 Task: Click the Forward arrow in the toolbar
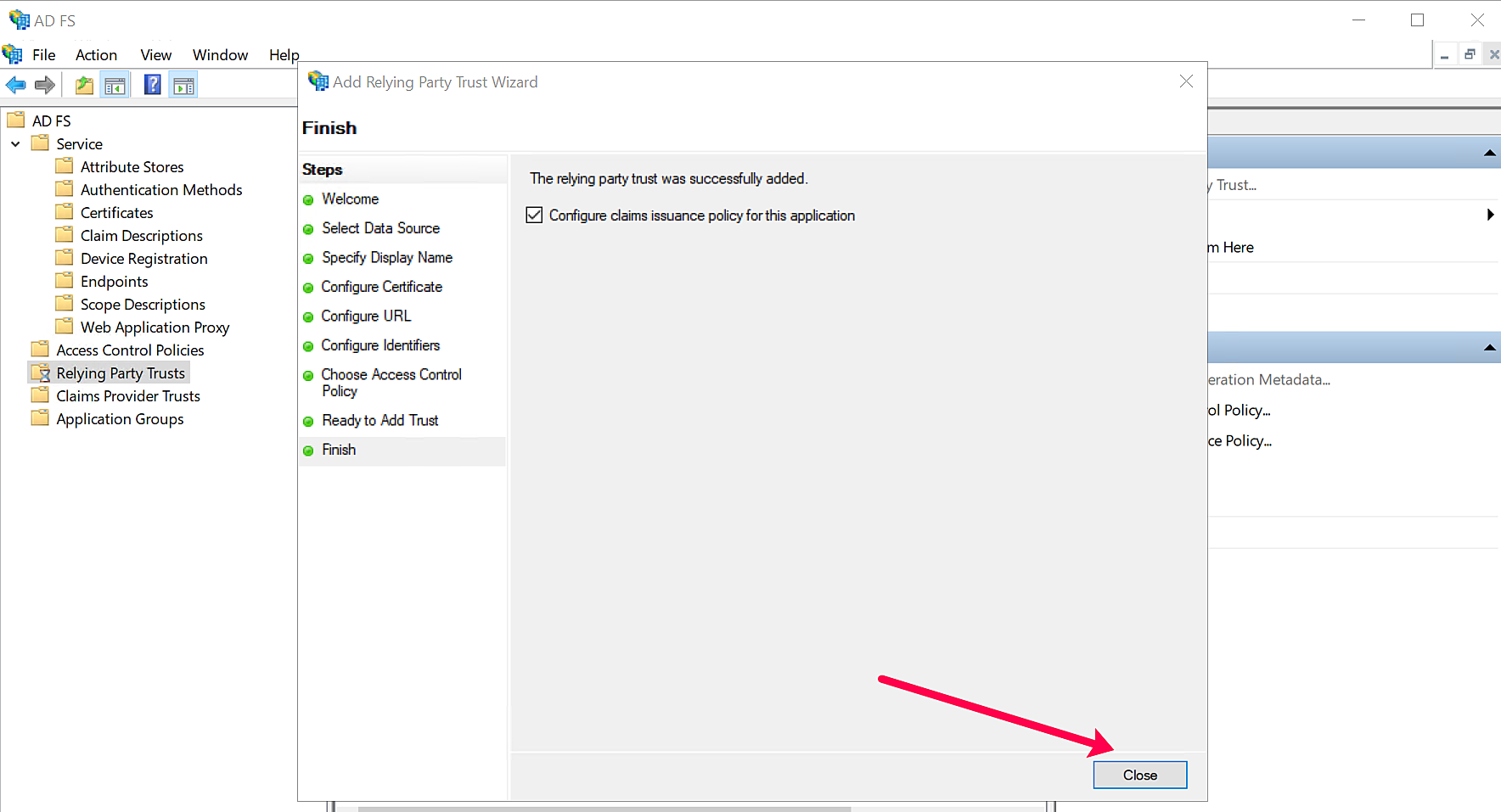click(45, 85)
